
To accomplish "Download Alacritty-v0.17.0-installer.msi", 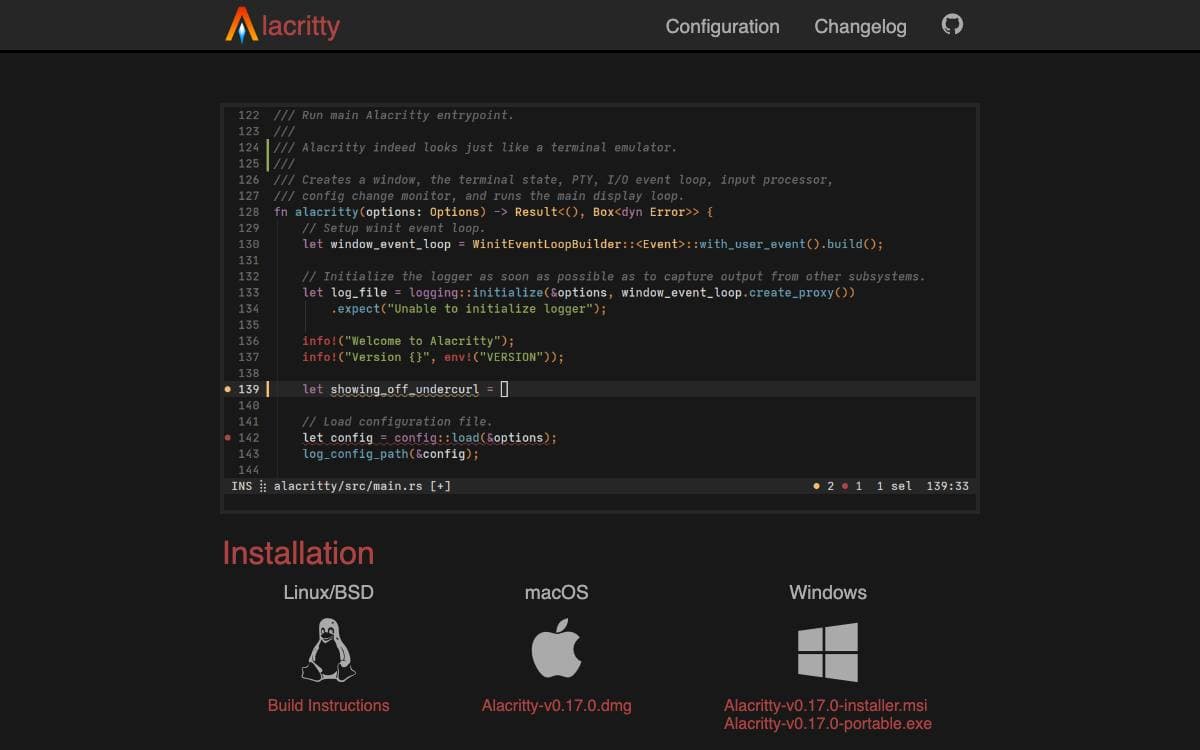I will coord(826,705).
